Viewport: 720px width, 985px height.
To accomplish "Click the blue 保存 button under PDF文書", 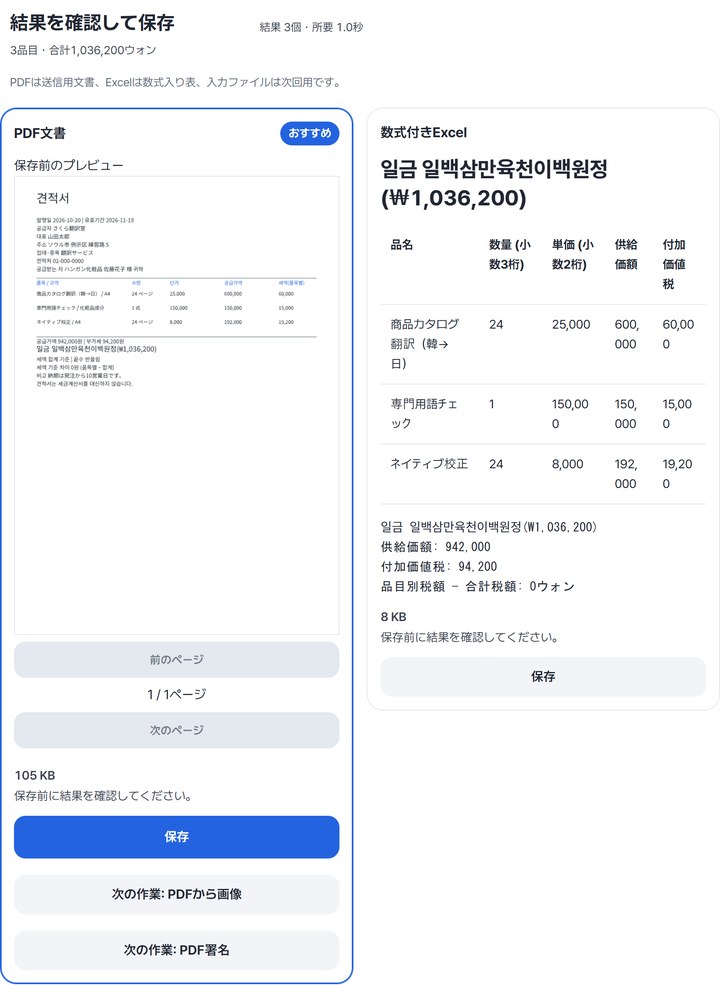I will (177, 837).
